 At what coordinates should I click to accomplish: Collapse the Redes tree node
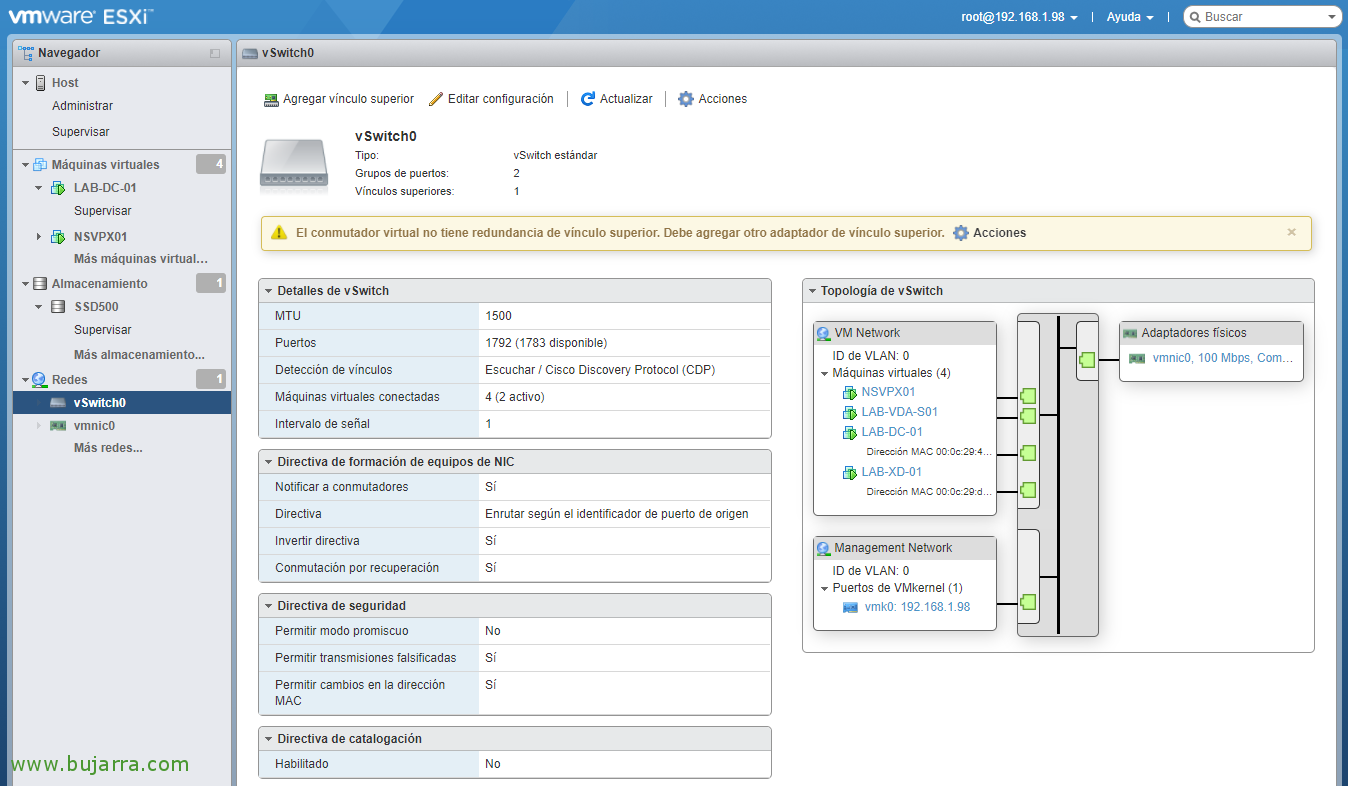pos(26,380)
